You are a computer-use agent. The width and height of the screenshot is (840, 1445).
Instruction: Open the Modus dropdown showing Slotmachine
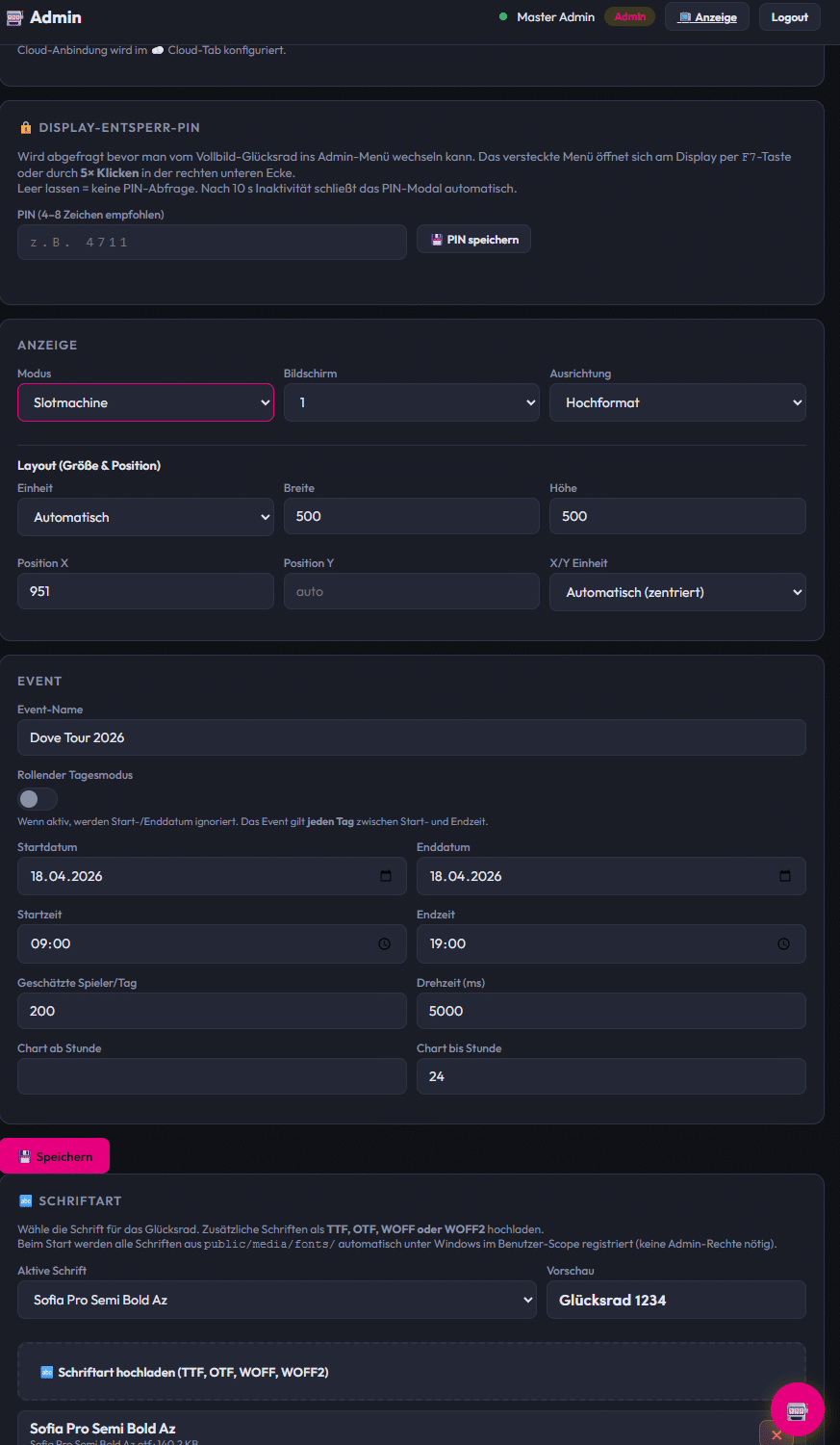145,402
